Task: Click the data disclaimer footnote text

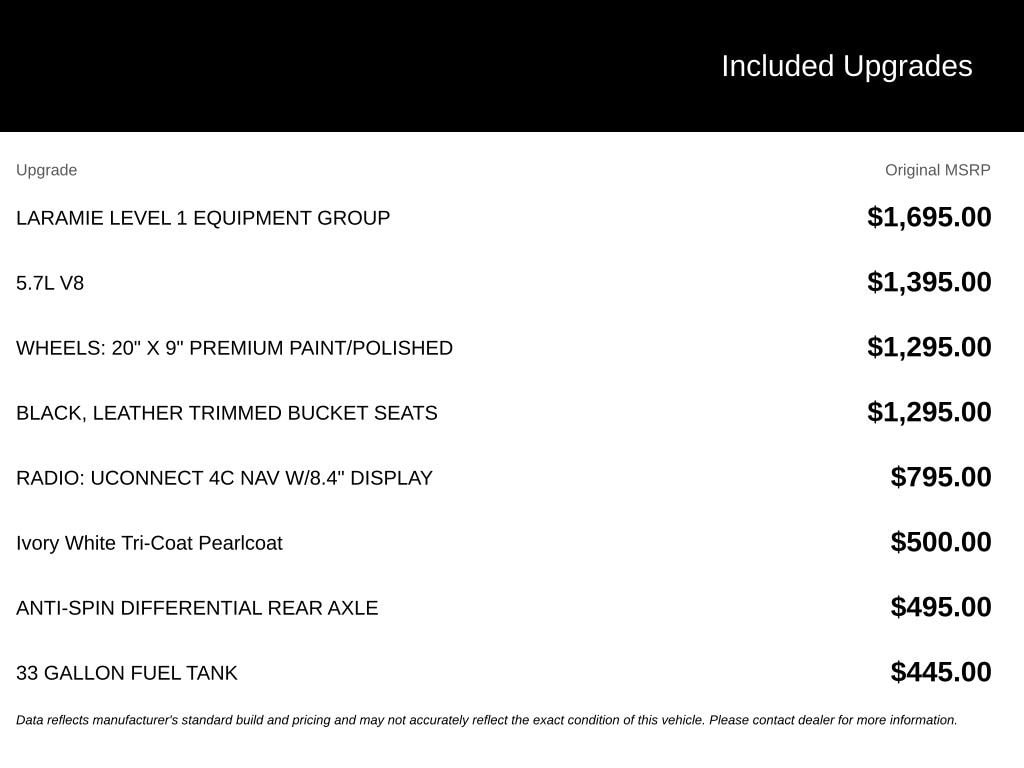Action: (487, 720)
